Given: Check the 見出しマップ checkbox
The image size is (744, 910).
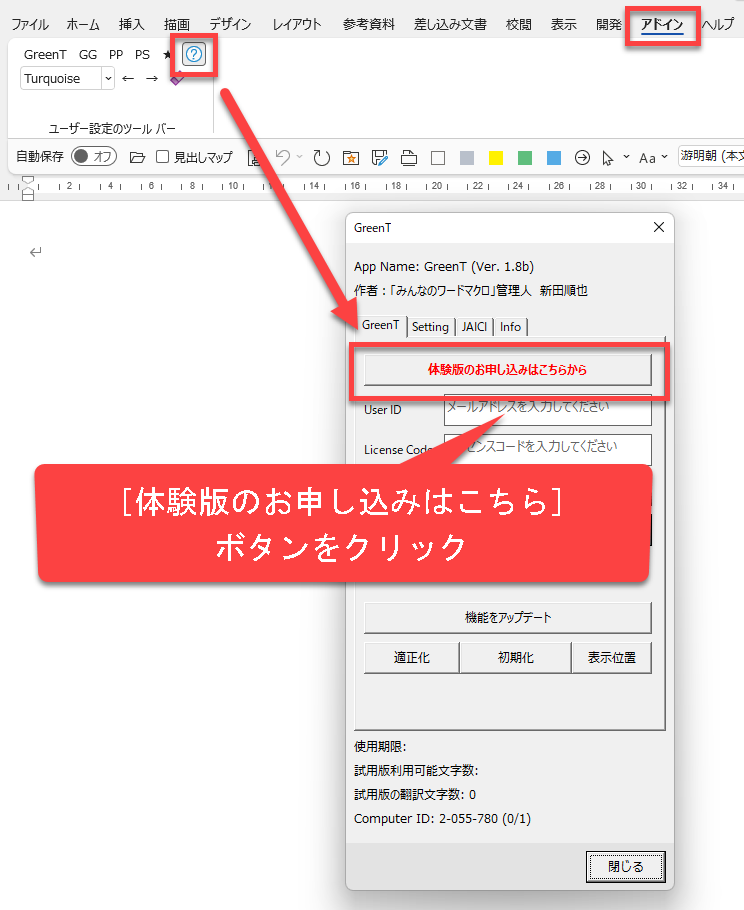Looking at the screenshot, I should coord(163,157).
